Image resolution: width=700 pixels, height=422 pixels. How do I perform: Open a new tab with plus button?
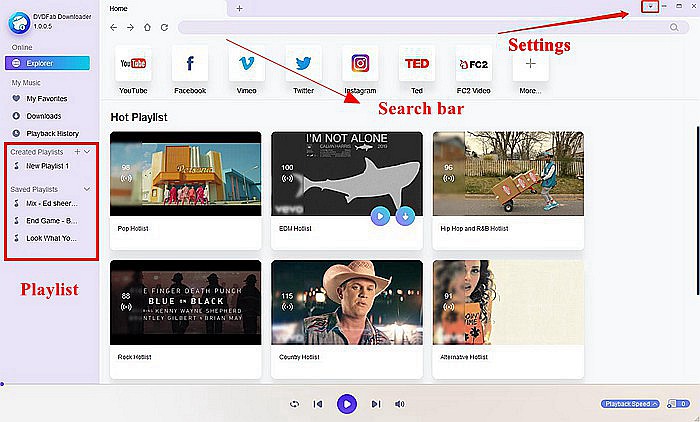239,8
